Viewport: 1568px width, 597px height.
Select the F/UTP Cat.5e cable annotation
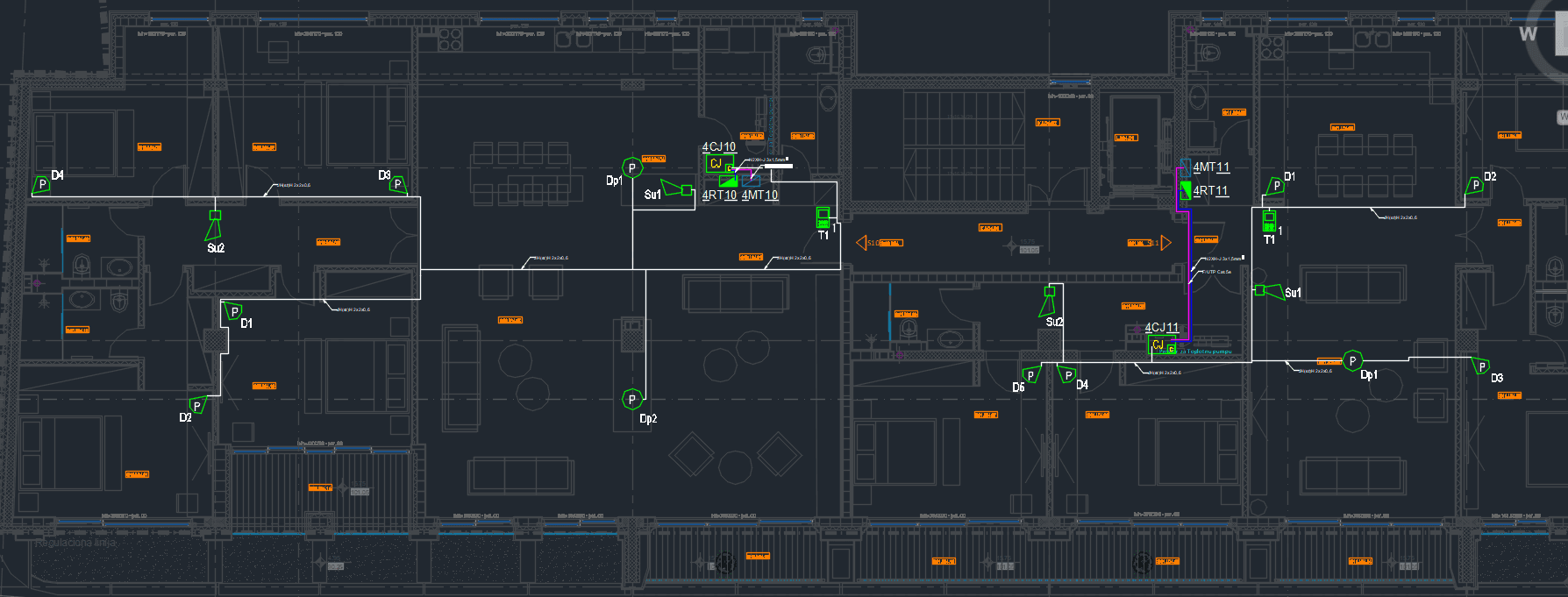click(x=1215, y=272)
